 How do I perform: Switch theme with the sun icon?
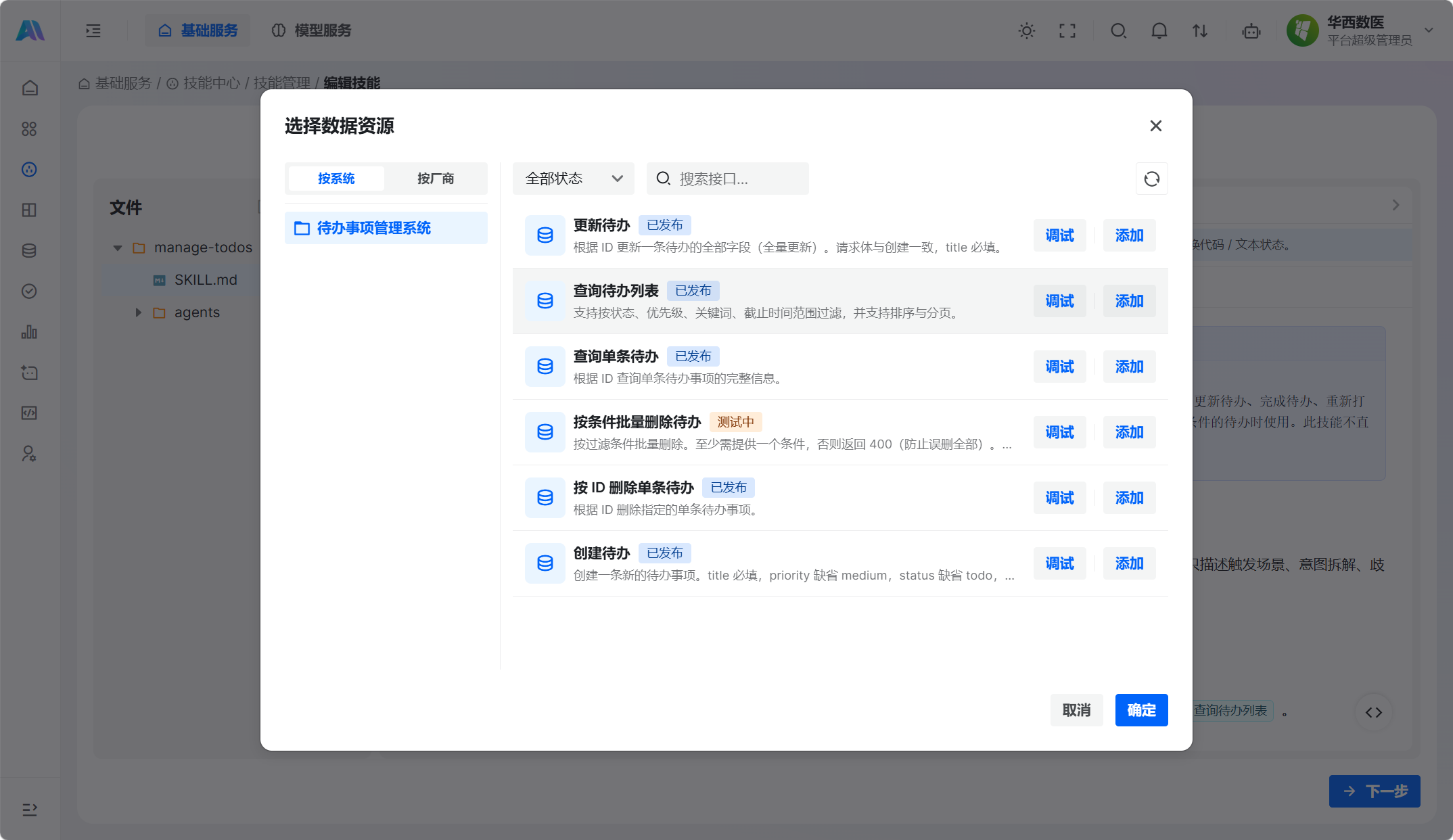click(1027, 30)
